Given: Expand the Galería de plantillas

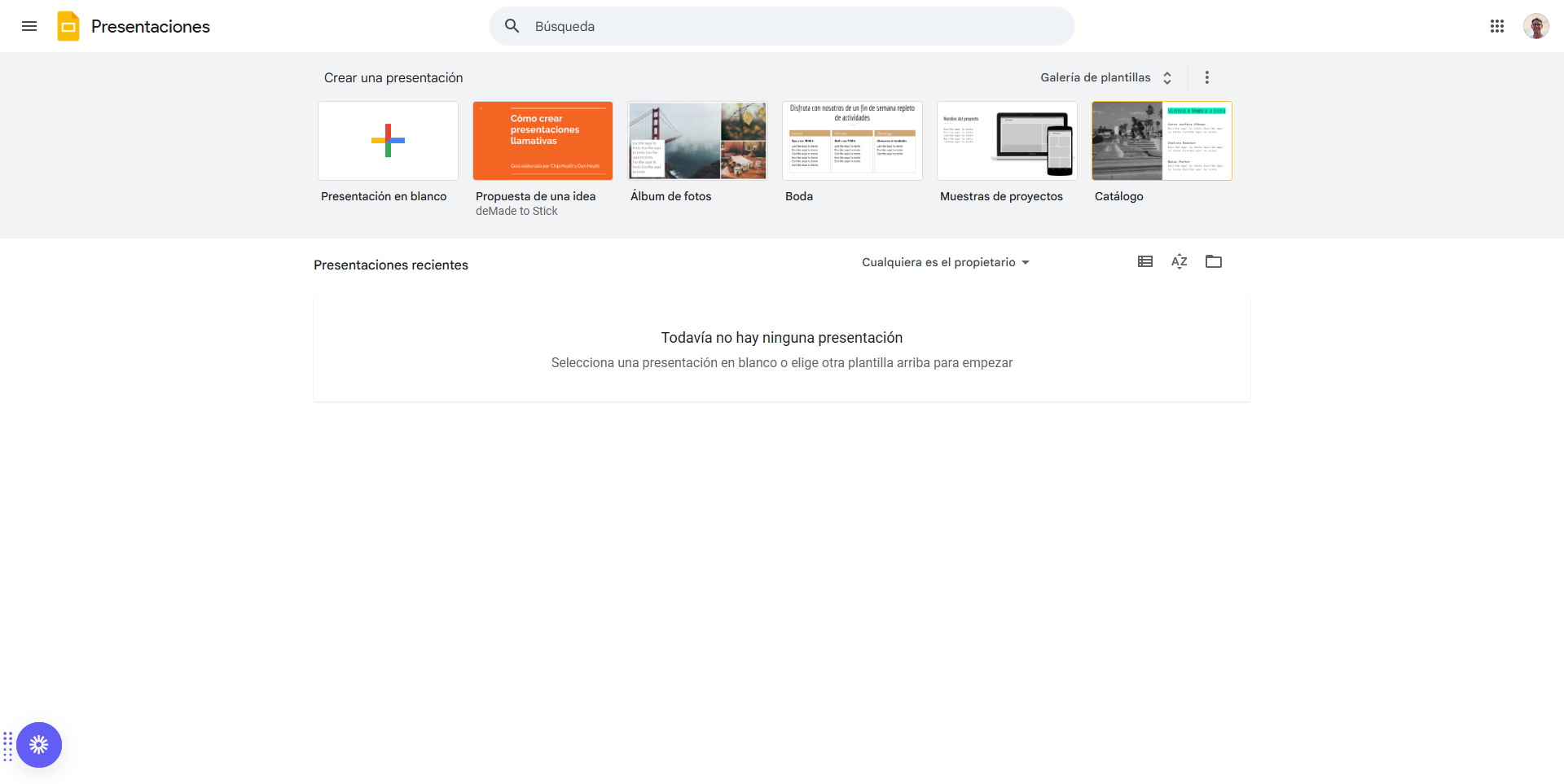Looking at the screenshot, I should [1105, 77].
